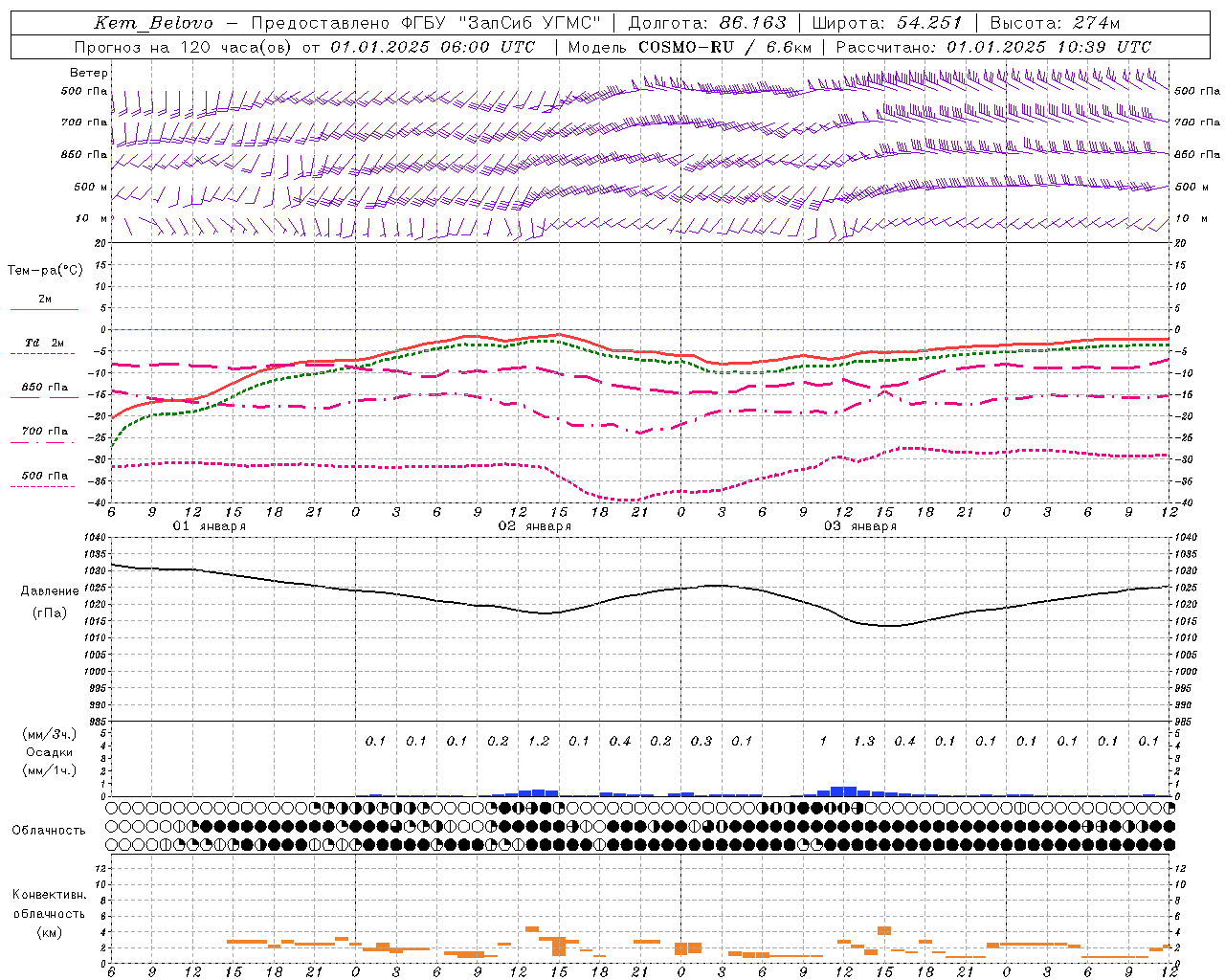Click the "Ветер" wind panel label
The image size is (1225, 980).
point(89,73)
